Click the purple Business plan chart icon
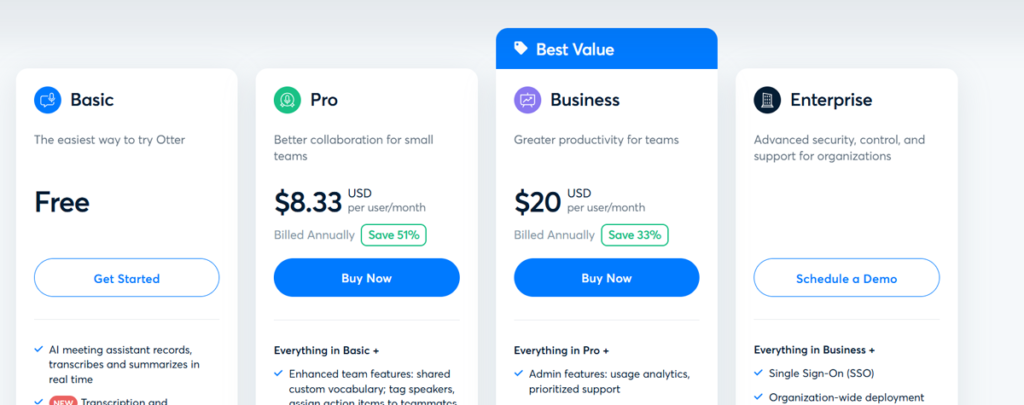Image resolution: width=1024 pixels, height=405 pixels. (x=528, y=100)
